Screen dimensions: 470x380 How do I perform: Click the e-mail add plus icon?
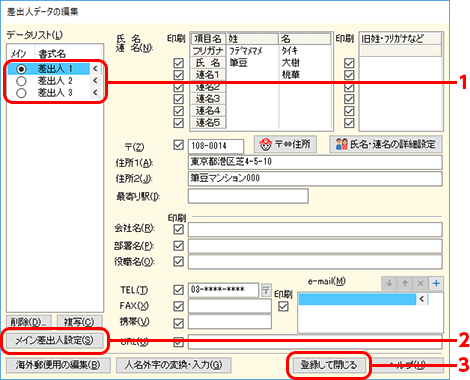point(436,284)
